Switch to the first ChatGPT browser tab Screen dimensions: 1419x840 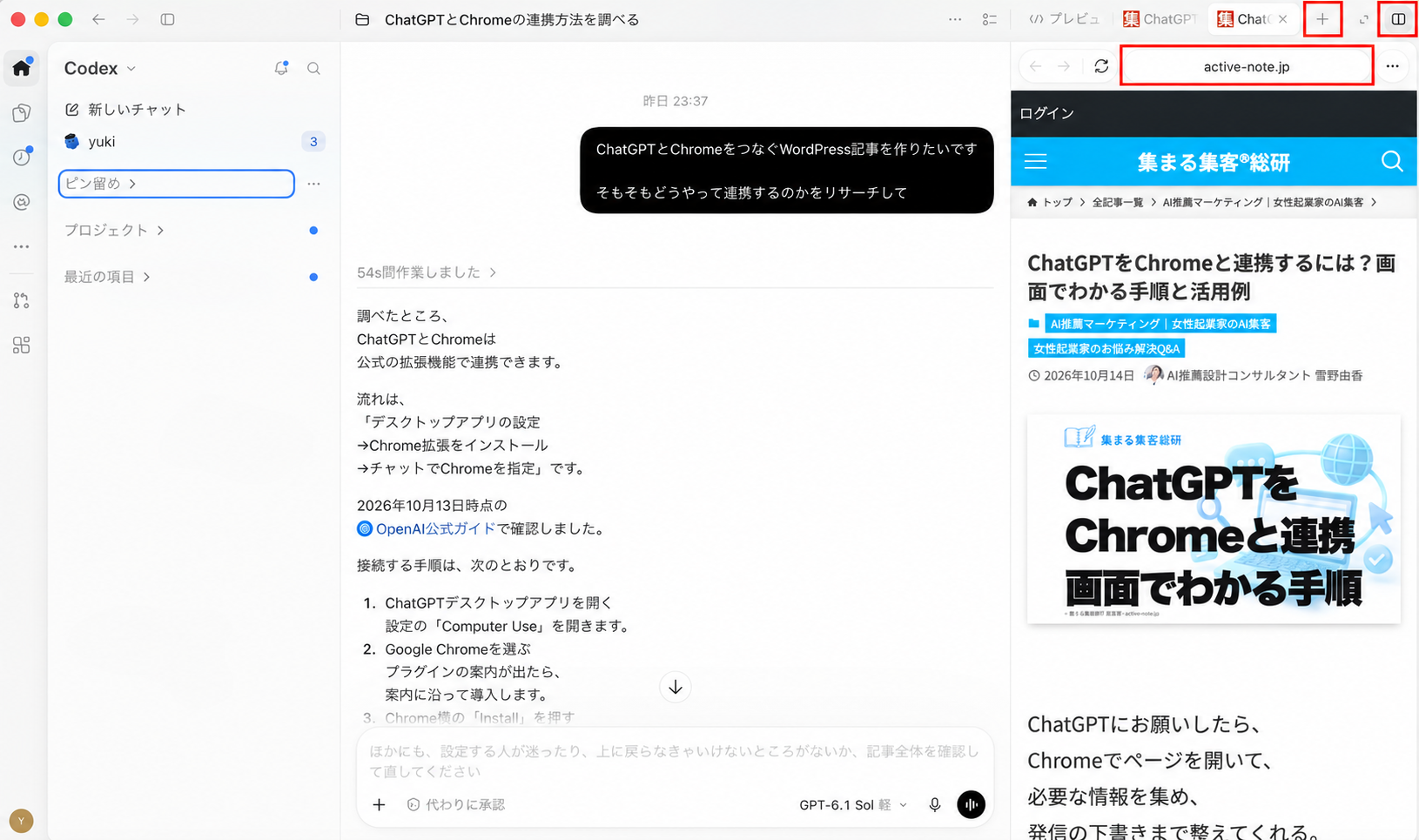coord(1160,19)
